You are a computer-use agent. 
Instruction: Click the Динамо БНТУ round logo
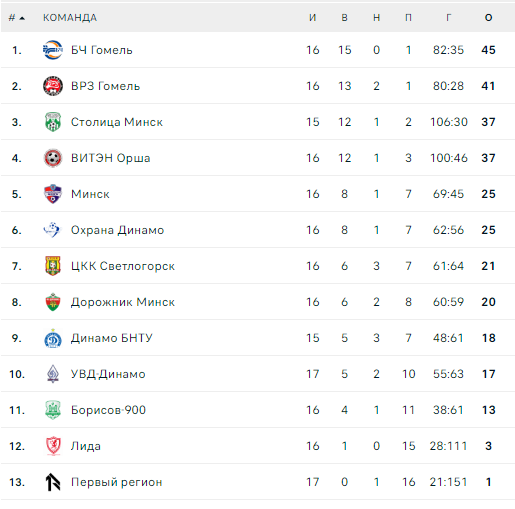pyautogui.click(x=53, y=338)
